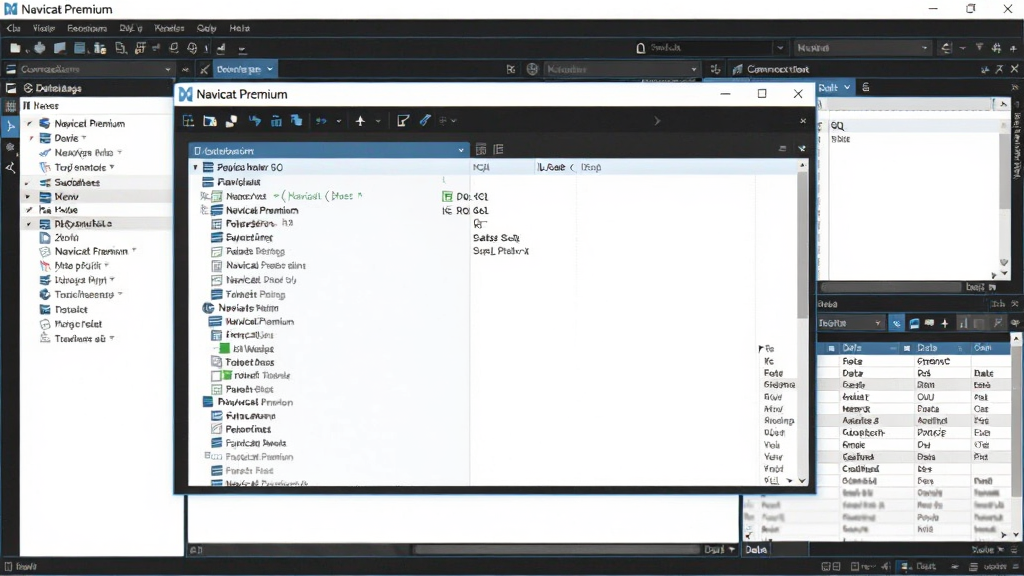Click the blue link icon in dialog toolbar

click(321, 121)
